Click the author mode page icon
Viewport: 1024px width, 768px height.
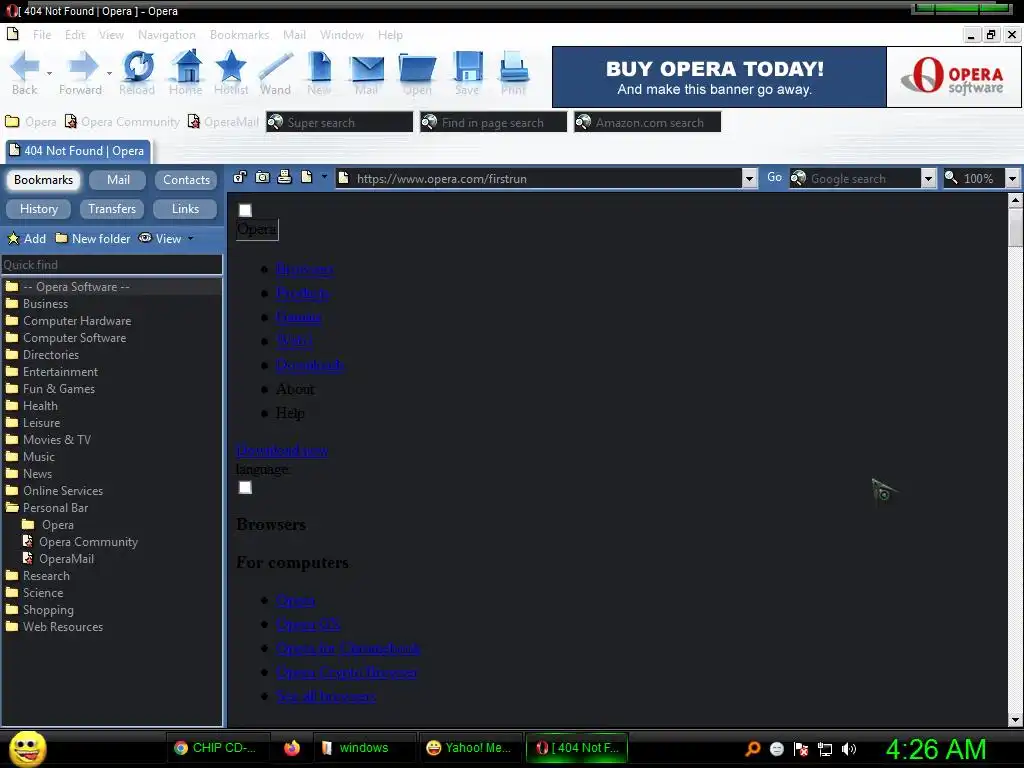307,177
